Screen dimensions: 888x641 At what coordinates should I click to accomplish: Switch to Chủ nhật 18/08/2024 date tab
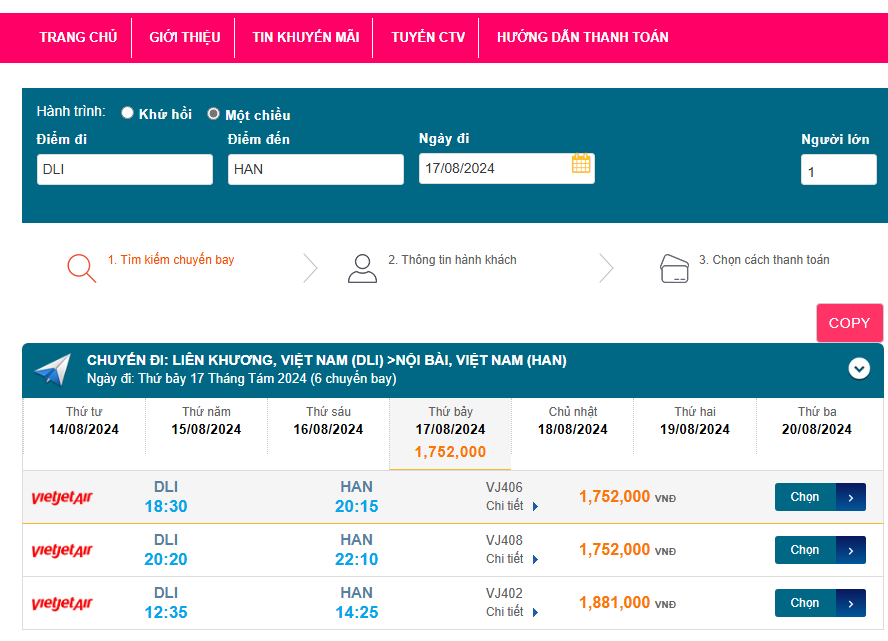click(573, 421)
